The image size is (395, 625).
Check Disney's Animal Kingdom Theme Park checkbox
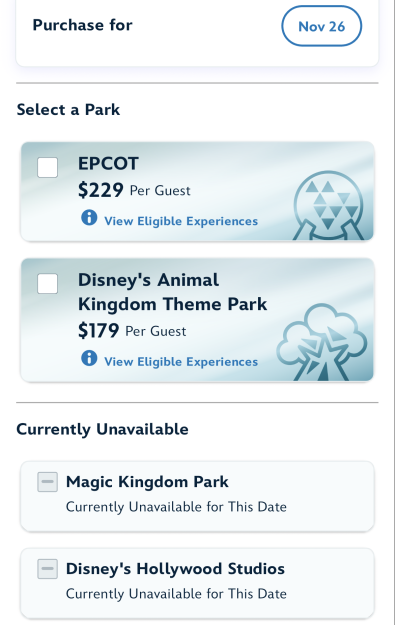pyautogui.click(x=47, y=283)
